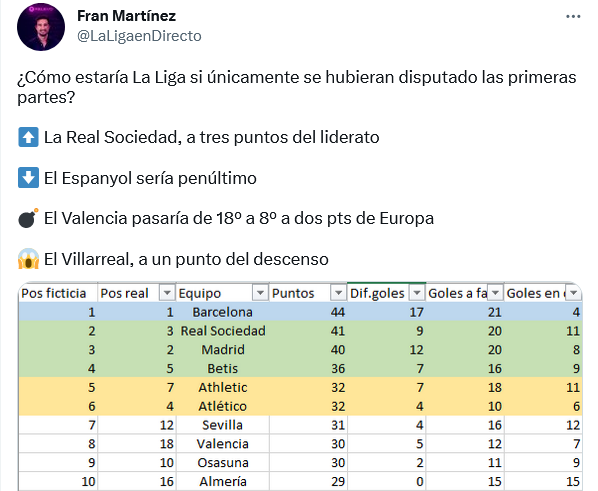Open the Dif.goles column filter dropdown

(417, 293)
